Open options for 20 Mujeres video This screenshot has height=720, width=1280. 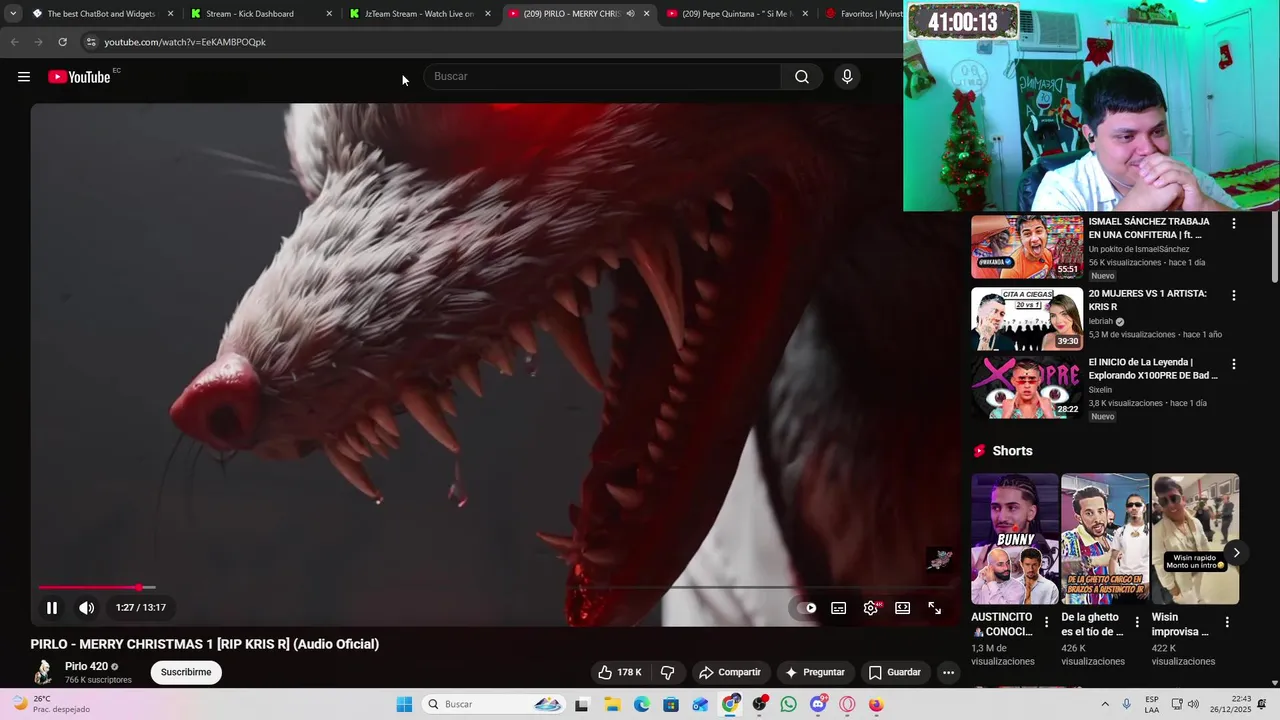pos(1233,296)
